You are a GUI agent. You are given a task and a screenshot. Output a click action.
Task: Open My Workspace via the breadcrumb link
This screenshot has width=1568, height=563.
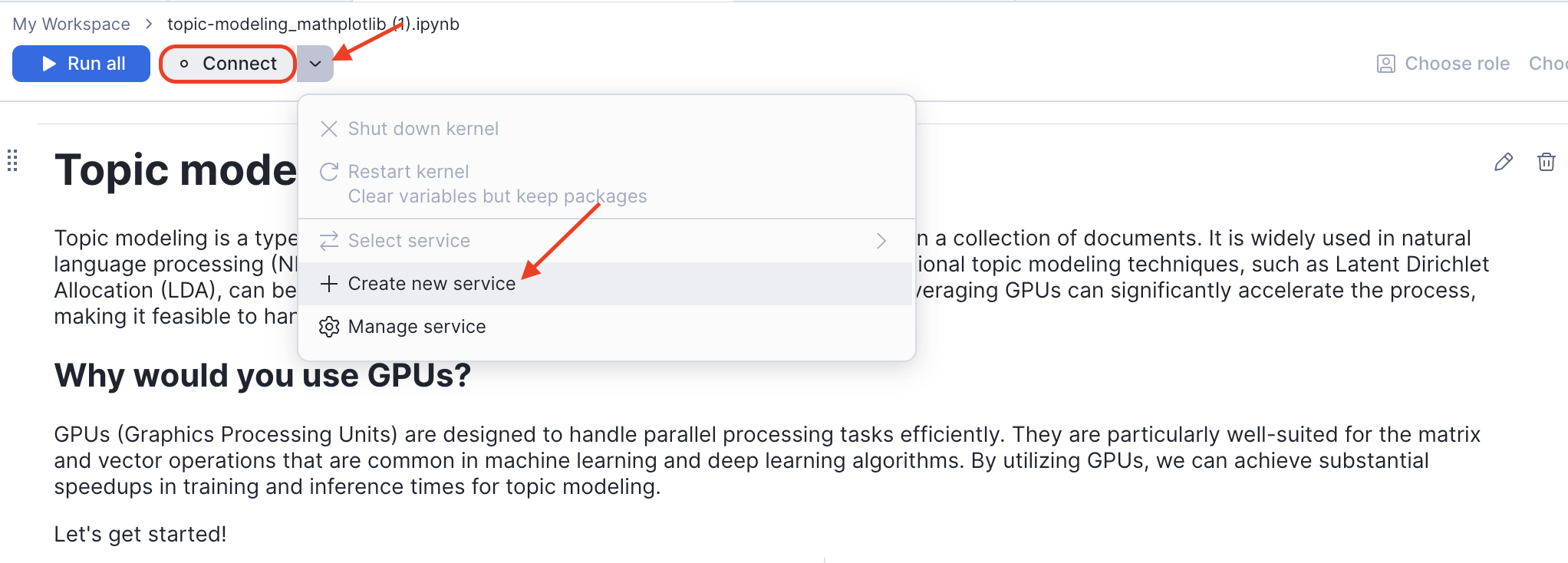pyautogui.click(x=71, y=24)
